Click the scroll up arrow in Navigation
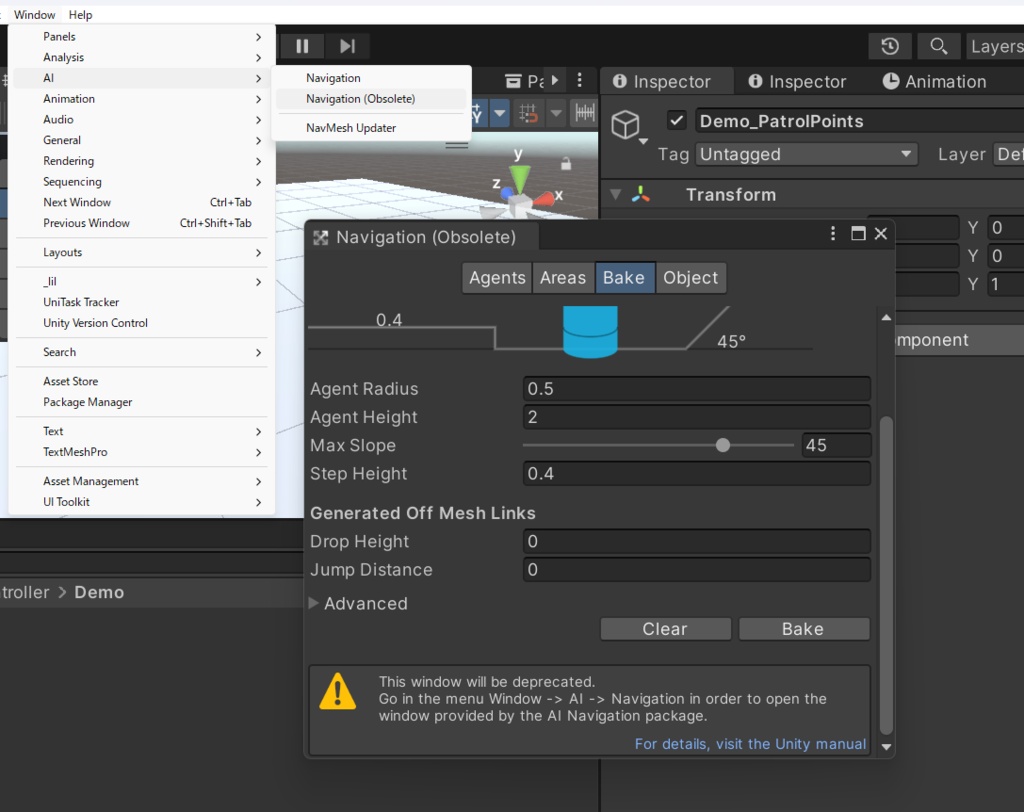Image resolution: width=1024 pixels, height=812 pixels. [x=886, y=317]
